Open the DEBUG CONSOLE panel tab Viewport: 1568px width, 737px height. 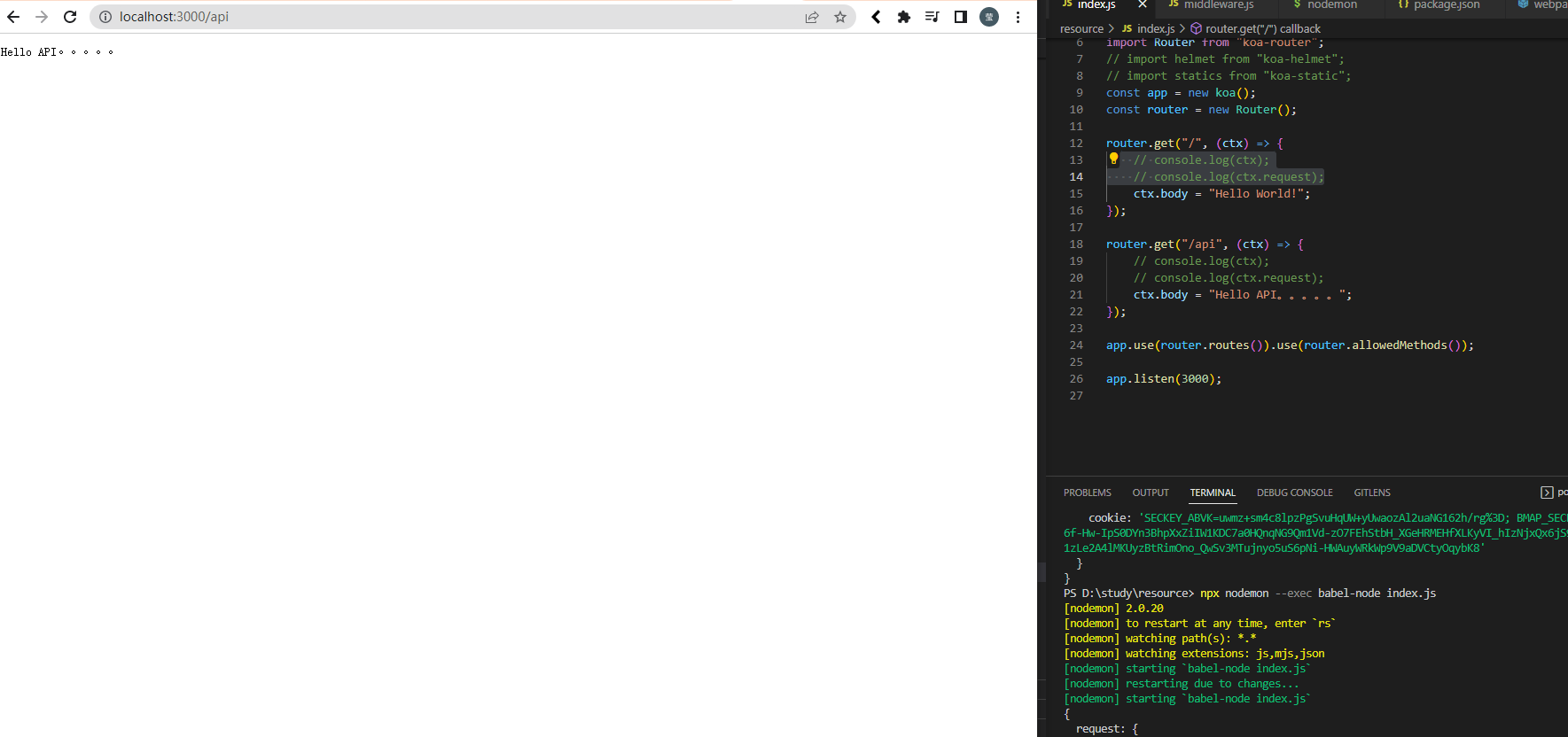click(1295, 493)
